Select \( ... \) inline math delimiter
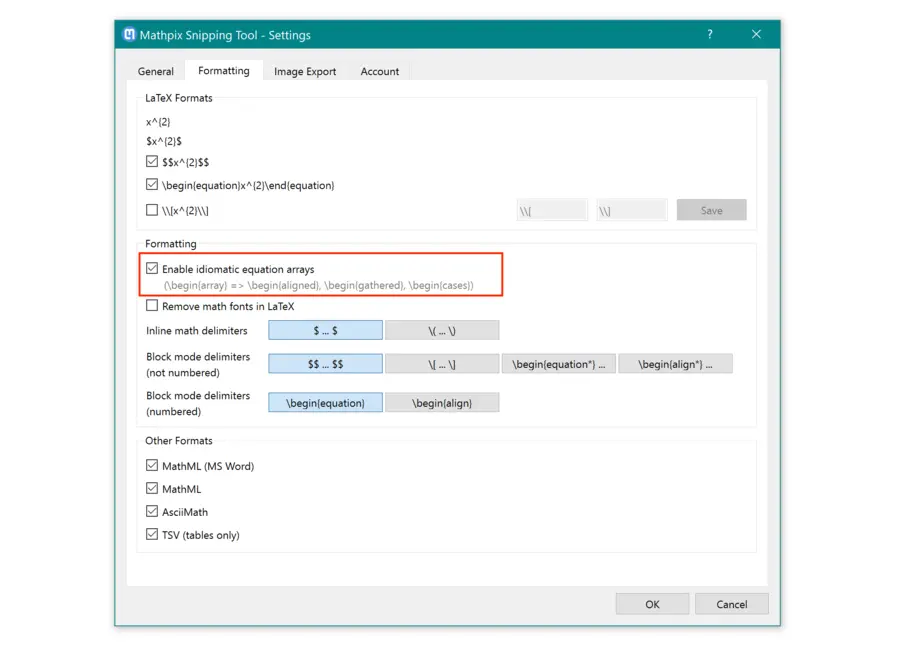Viewport: 900px width, 651px height. click(442, 330)
